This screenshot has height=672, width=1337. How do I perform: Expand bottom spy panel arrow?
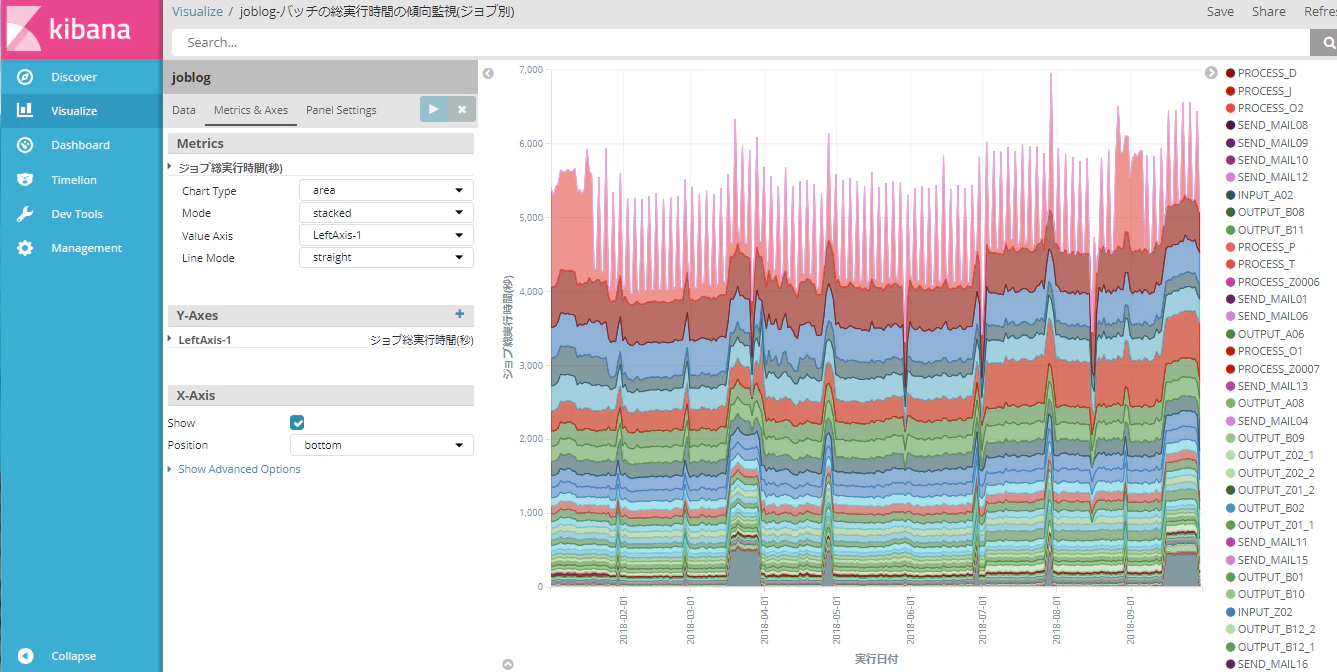tap(507, 664)
